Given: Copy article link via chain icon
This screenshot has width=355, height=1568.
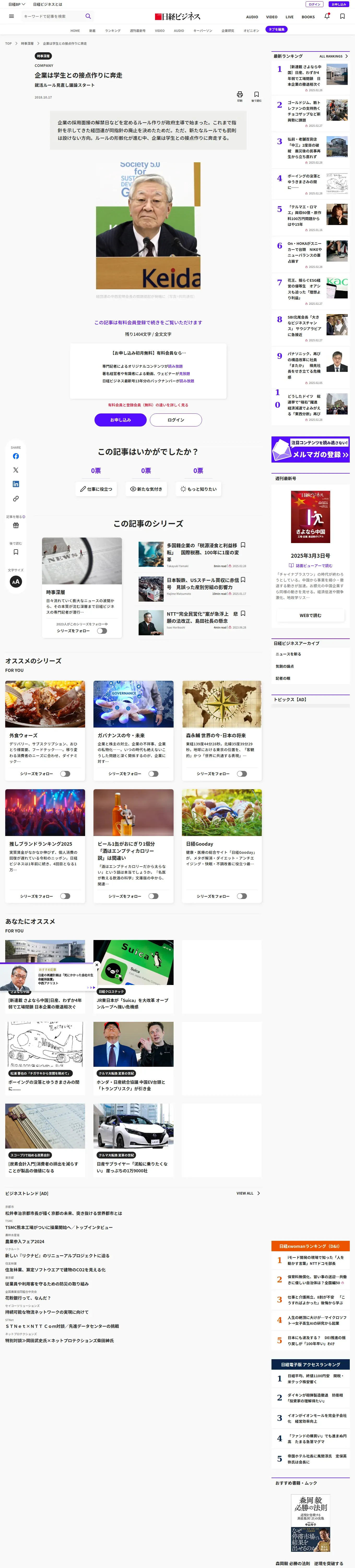Looking at the screenshot, I should (16, 499).
